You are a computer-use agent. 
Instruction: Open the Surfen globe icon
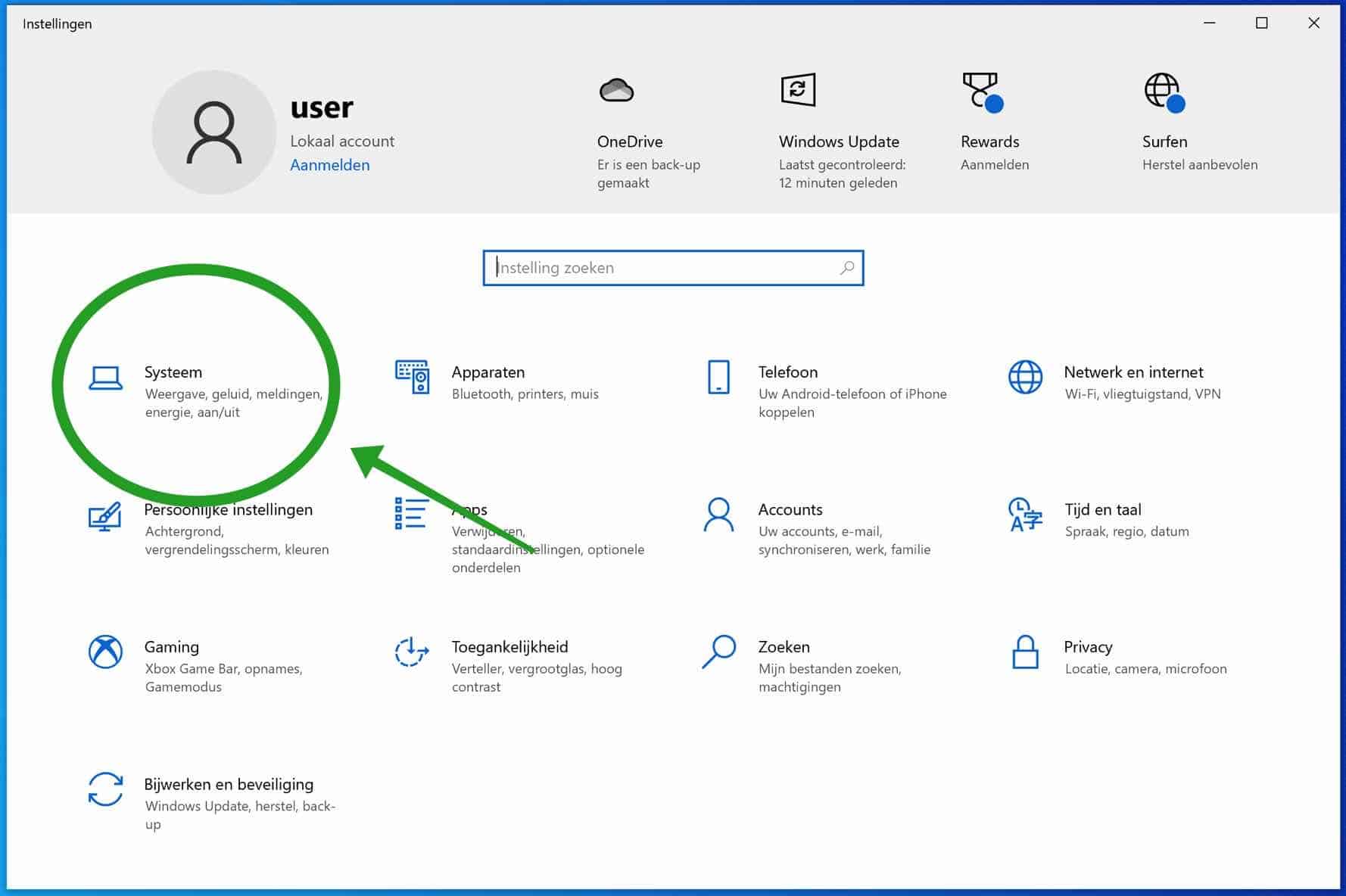(1164, 92)
